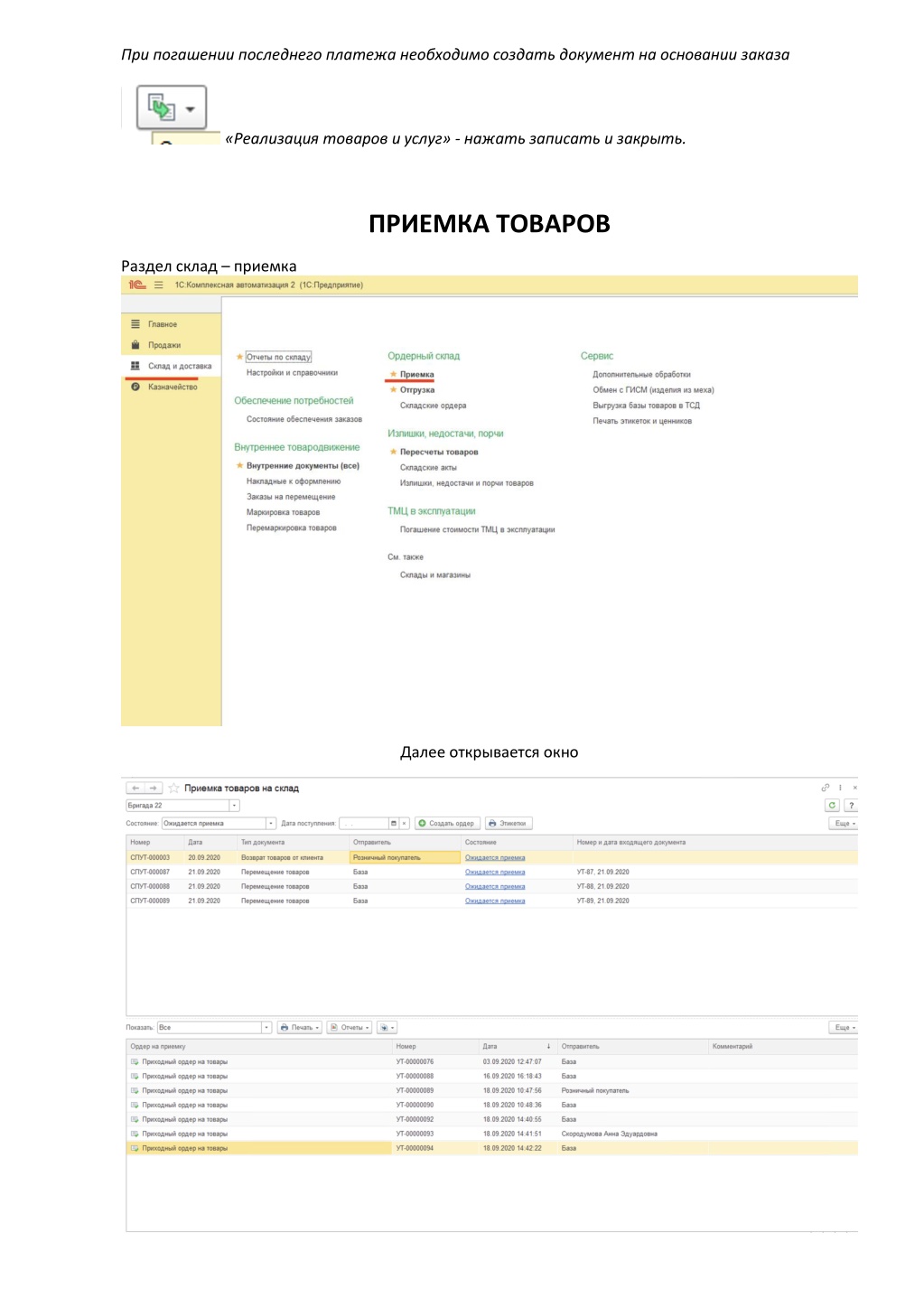This screenshot has height=1307, width=924.
Task: Open the calendar picker for Дата поступления
Action: point(394,824)
